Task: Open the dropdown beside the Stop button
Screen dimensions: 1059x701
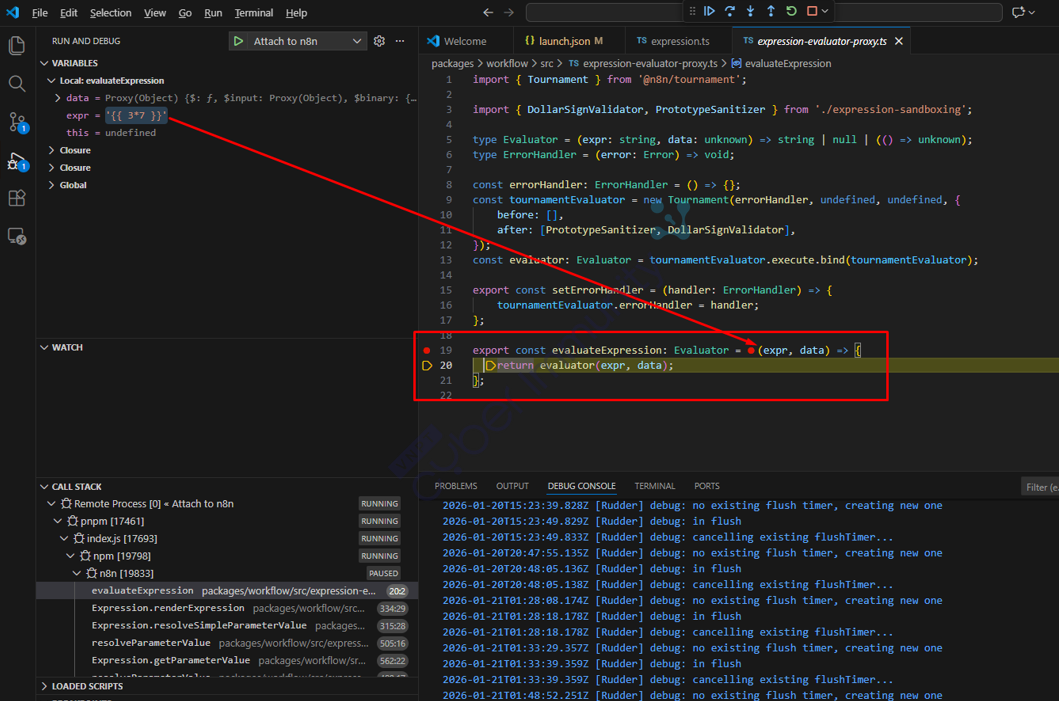Action: click(x=825, y=11)
